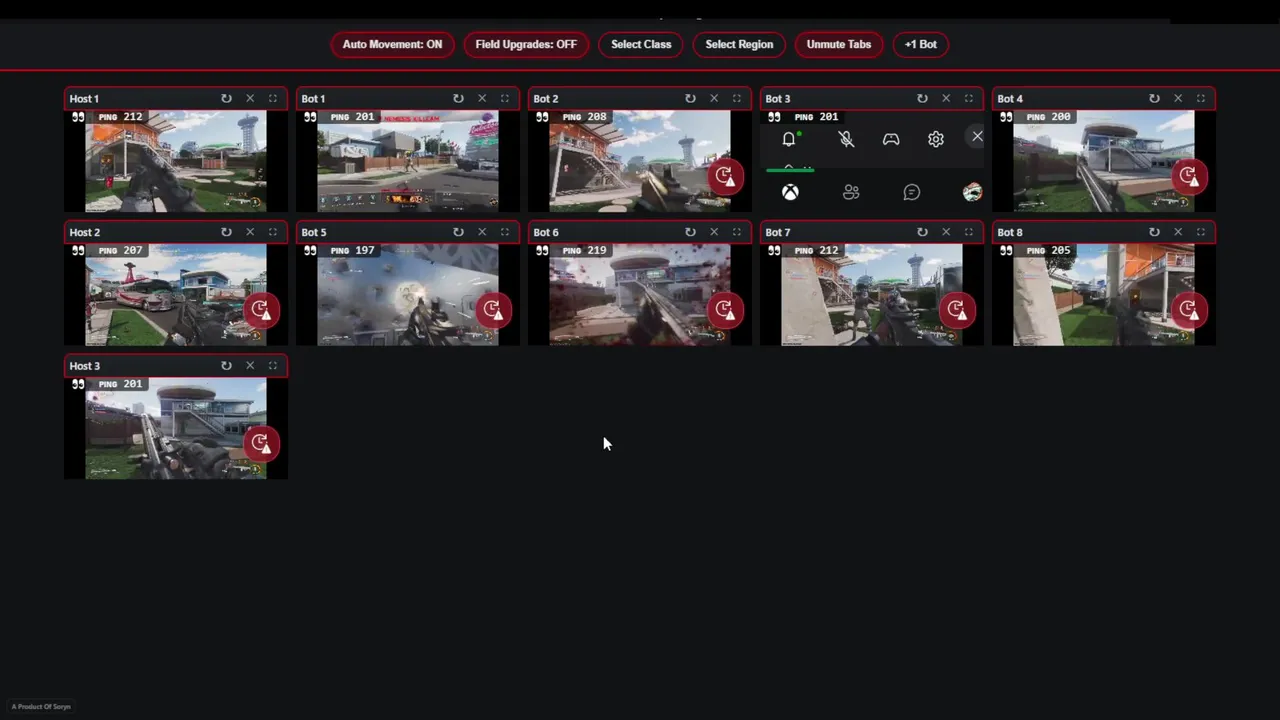Reload the Host 3 stream

pyautogui.click(x=226, y=366)
